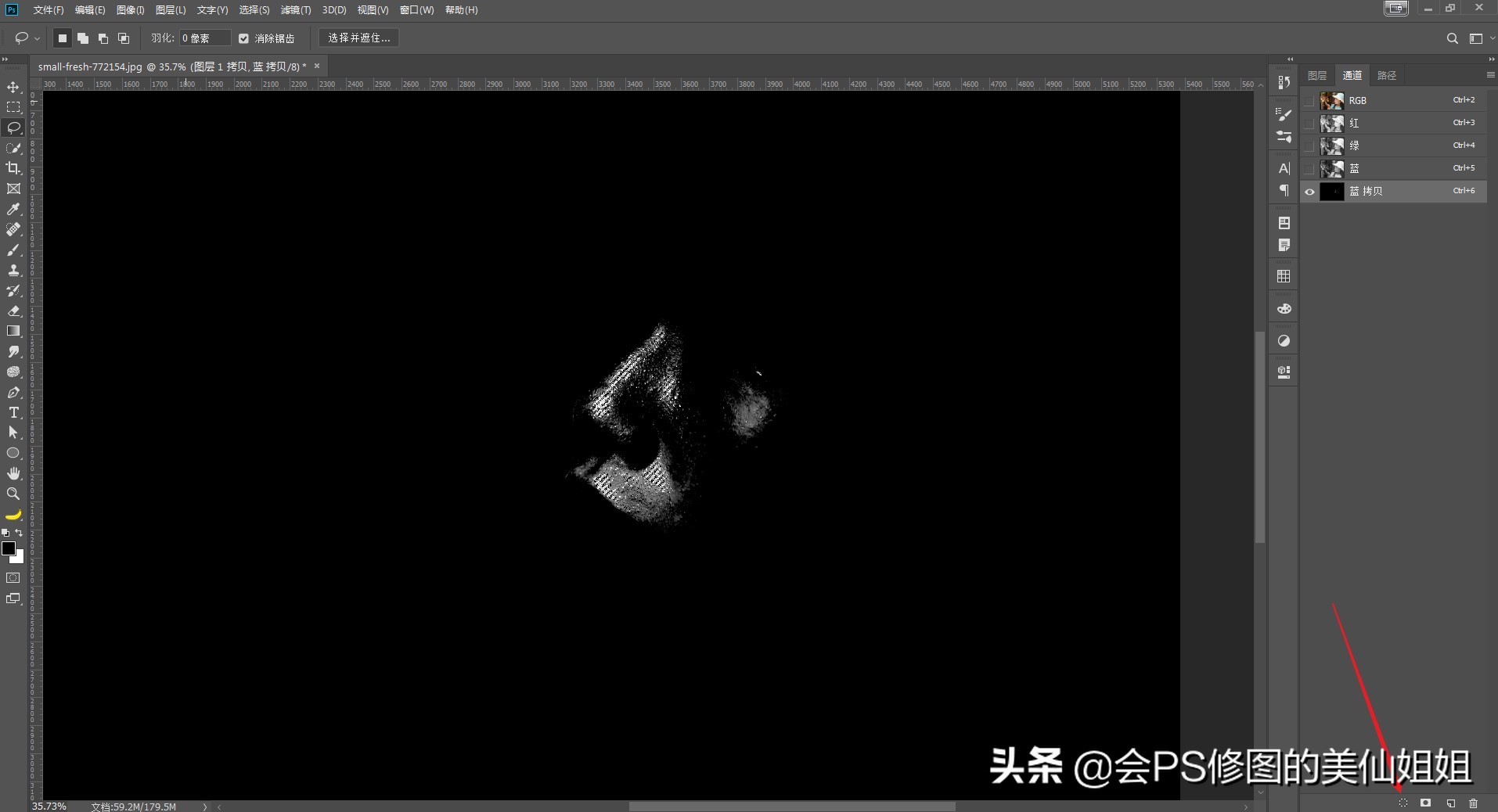Activate the Hand tool
Screen dimensions: 1498x812
click(x=13, y=473)
